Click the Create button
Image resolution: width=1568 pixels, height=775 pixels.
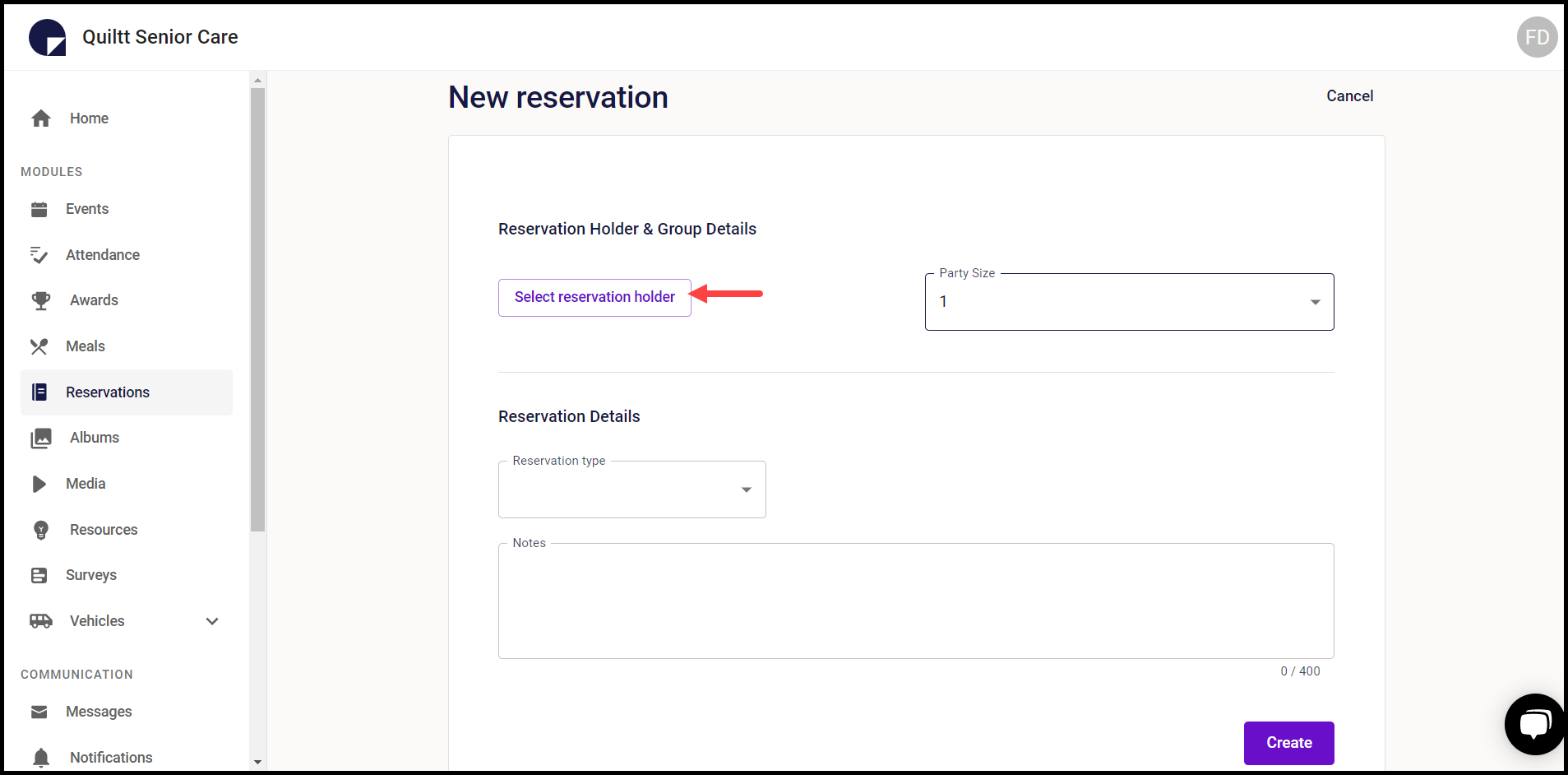1288,743
